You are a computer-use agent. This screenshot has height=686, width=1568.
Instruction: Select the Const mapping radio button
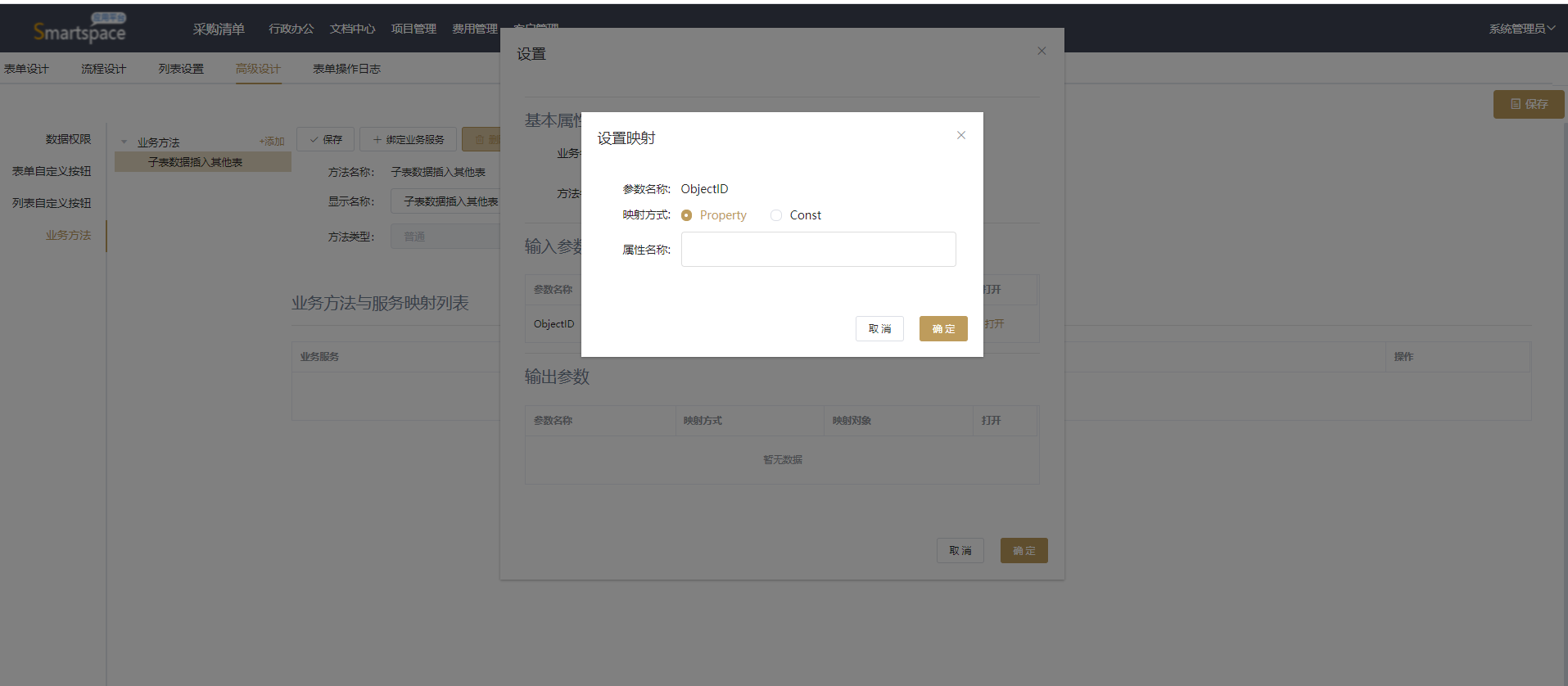(x=775, y=215)
